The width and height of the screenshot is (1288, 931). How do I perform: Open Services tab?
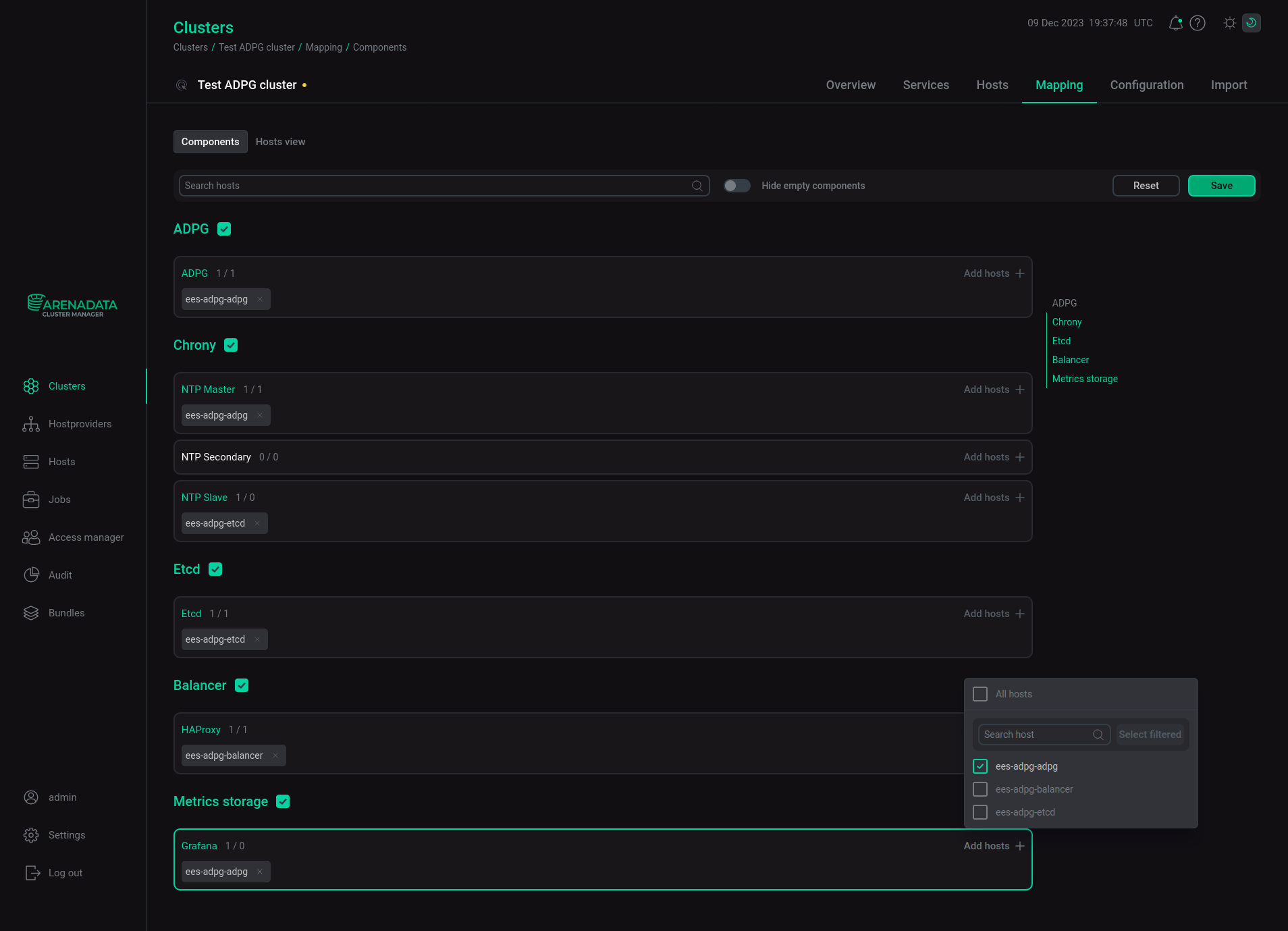coord(925,85)
